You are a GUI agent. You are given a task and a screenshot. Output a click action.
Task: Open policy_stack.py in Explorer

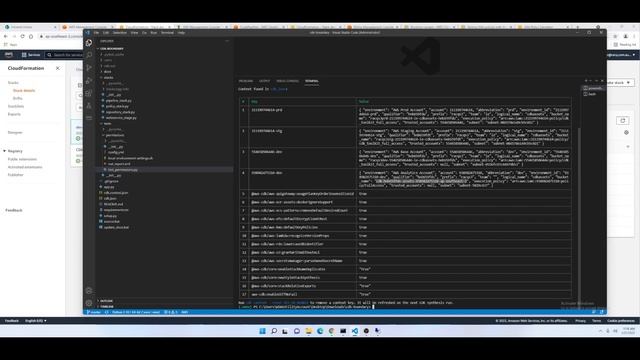click(117, 106)
